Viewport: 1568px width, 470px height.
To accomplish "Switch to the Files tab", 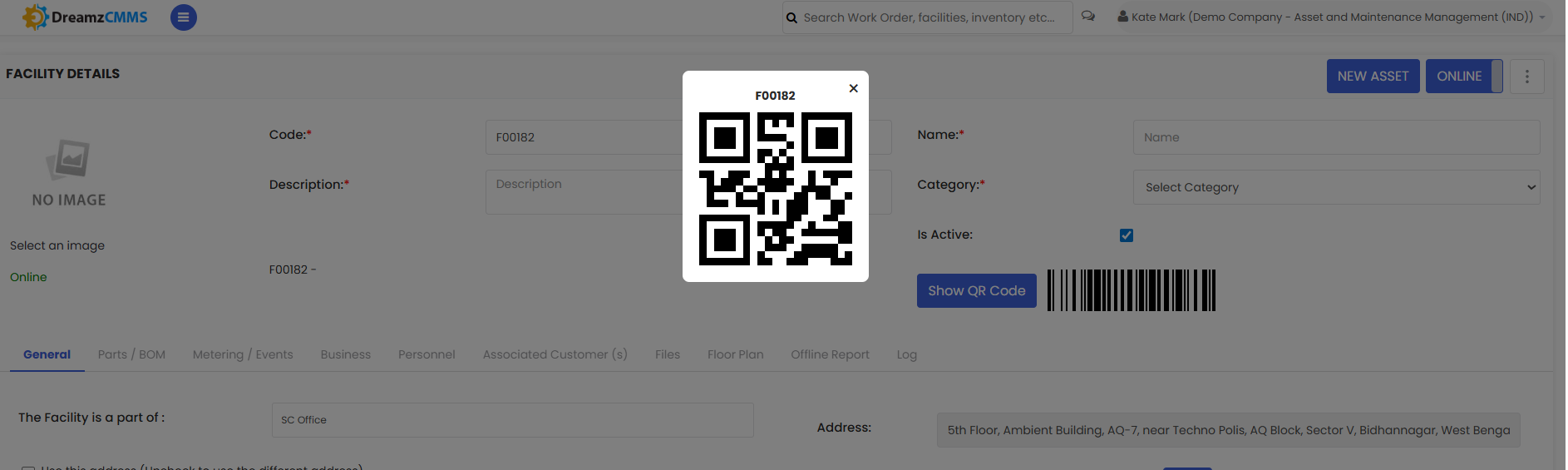I will (668, 354).
